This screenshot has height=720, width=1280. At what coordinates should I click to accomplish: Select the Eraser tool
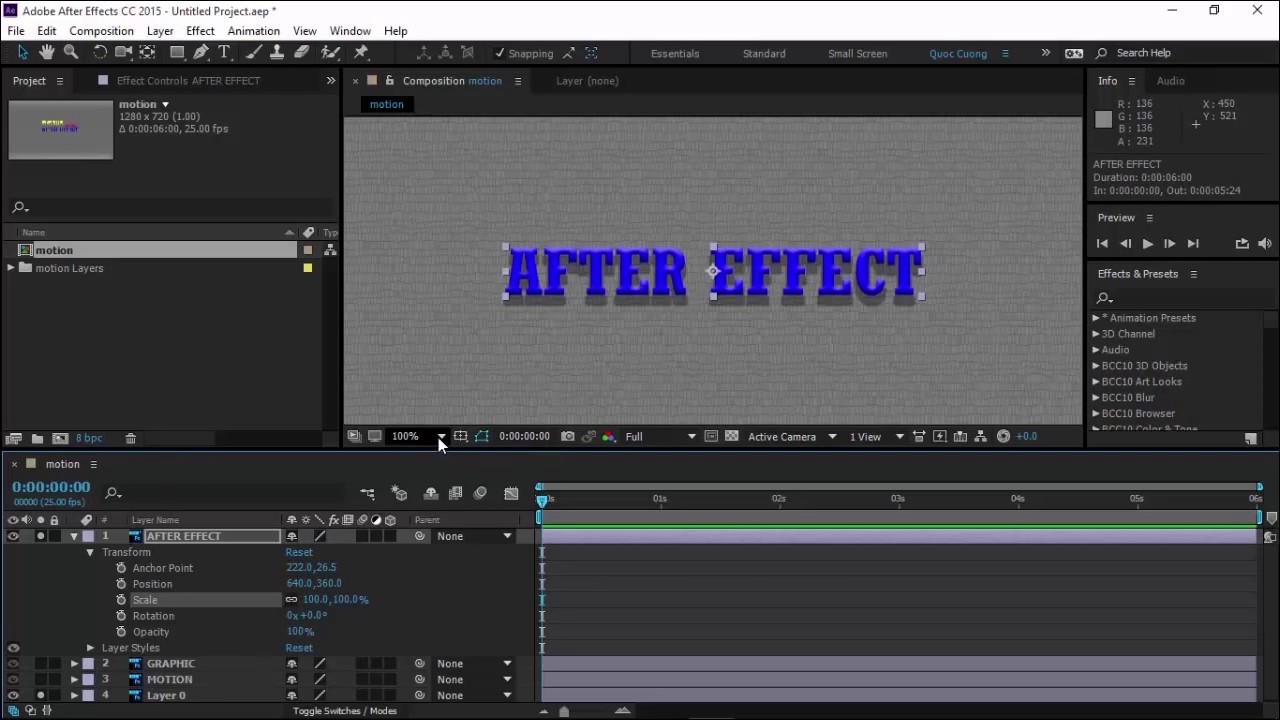coord(302,53)
